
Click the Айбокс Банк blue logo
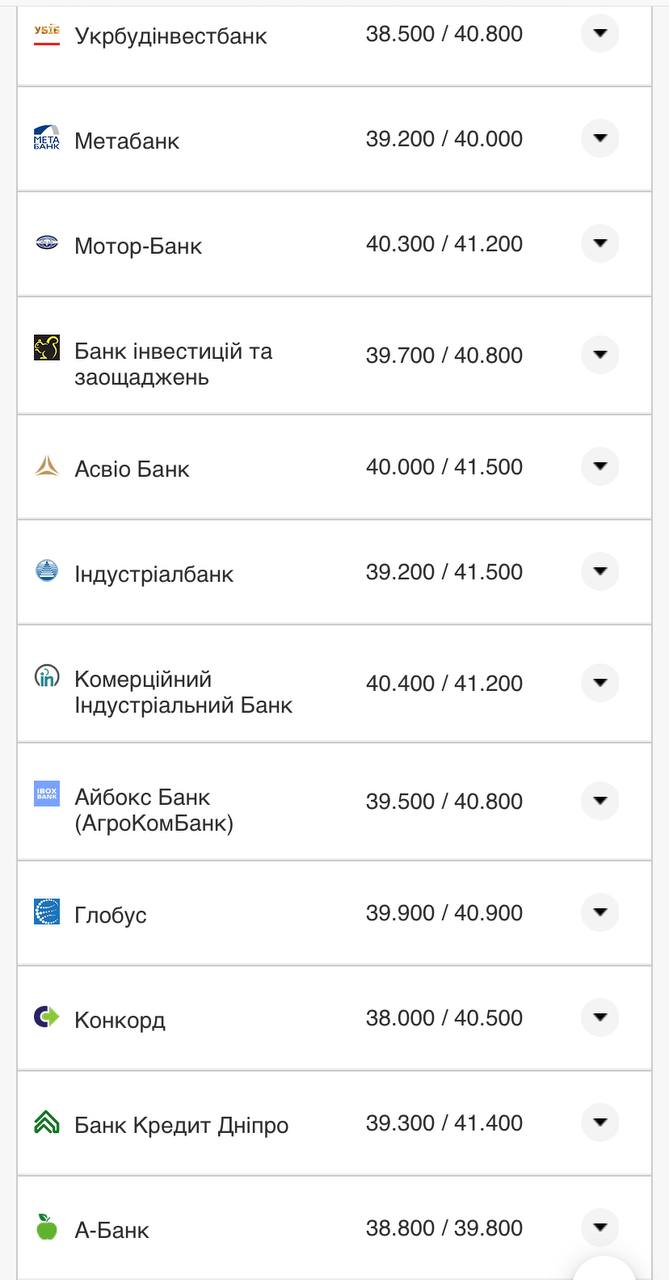coord(47,794)
